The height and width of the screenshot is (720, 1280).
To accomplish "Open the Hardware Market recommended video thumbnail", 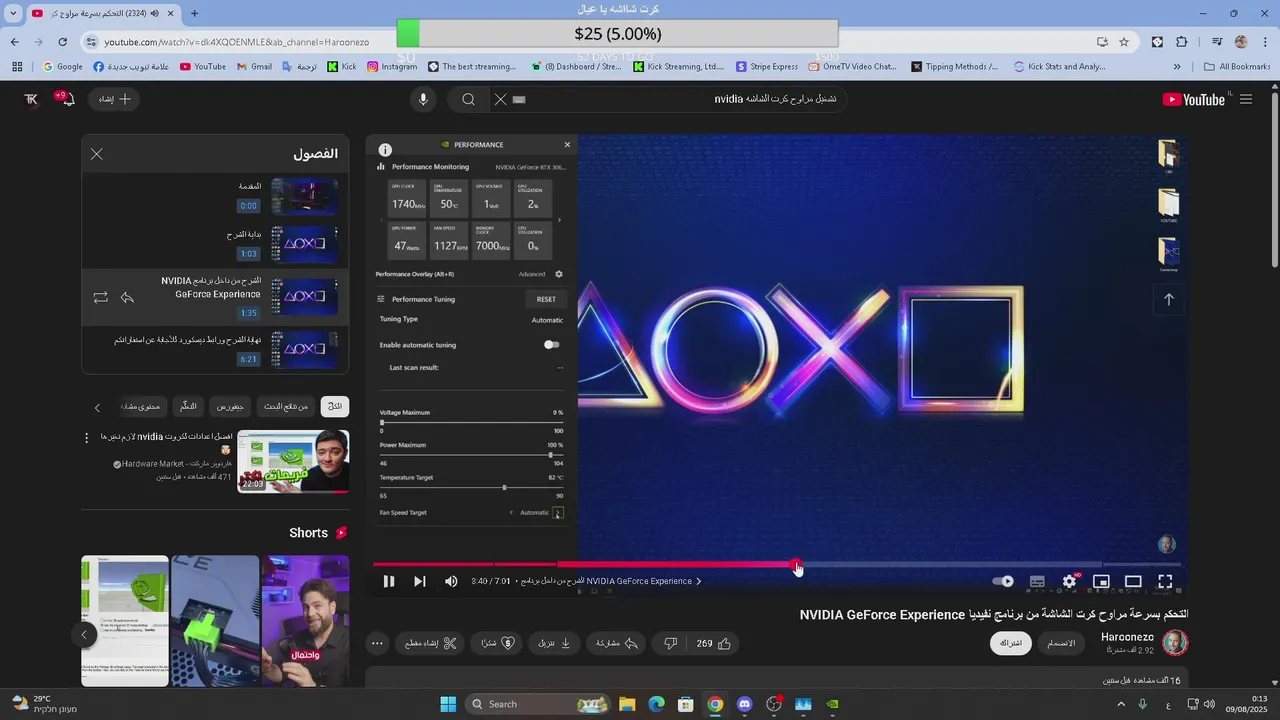I will click(x=293, y=461).
